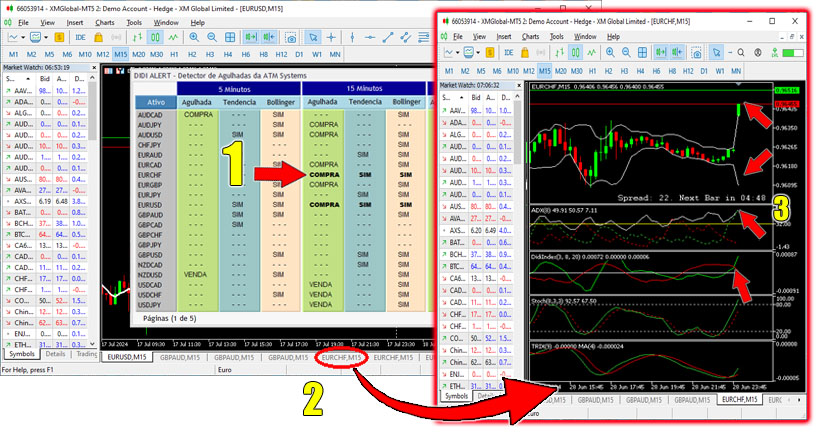Draw a vertical line in EURUSD window
This screenshot has height=435, width=820.
(x=352, y=37)
